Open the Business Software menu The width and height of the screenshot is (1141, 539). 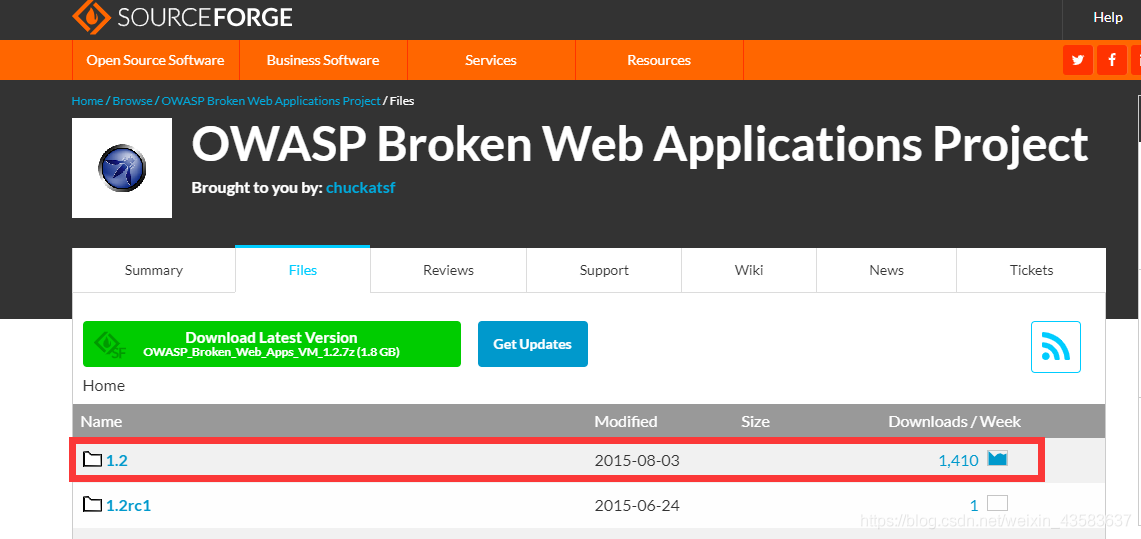323,60
